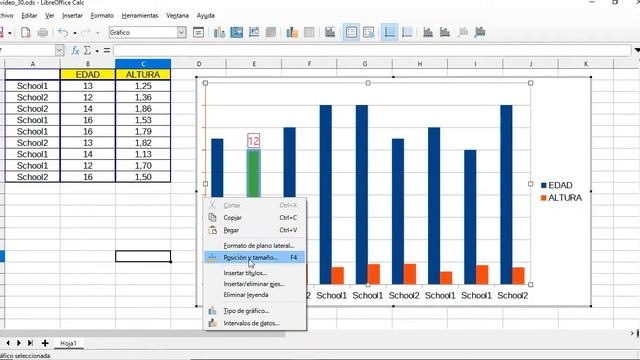Expand the Undo history dropdown arrow
Image resolution: width=640 pixels, height=360 pixels.
click(x=75, y=33)
